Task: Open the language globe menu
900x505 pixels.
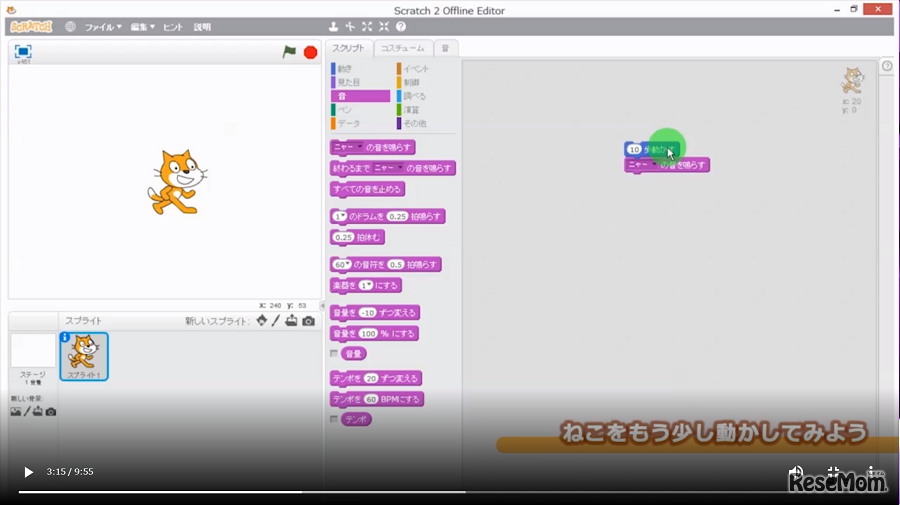Action: 70,26
